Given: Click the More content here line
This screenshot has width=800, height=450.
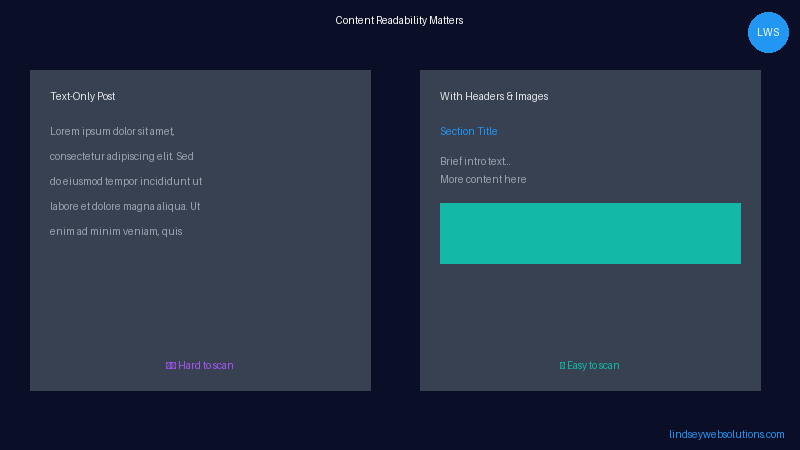Looking at the screenshot, I should [x=483, y=179].
